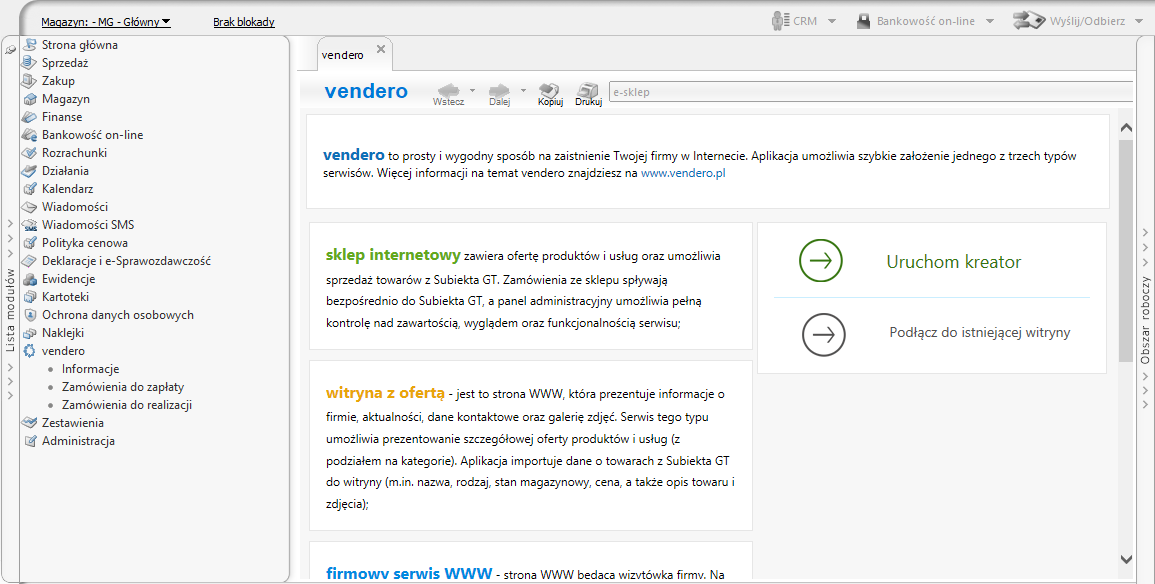Click the CRM top bar button
Viewport: 1155px width, 584px height.
point(796,21)
